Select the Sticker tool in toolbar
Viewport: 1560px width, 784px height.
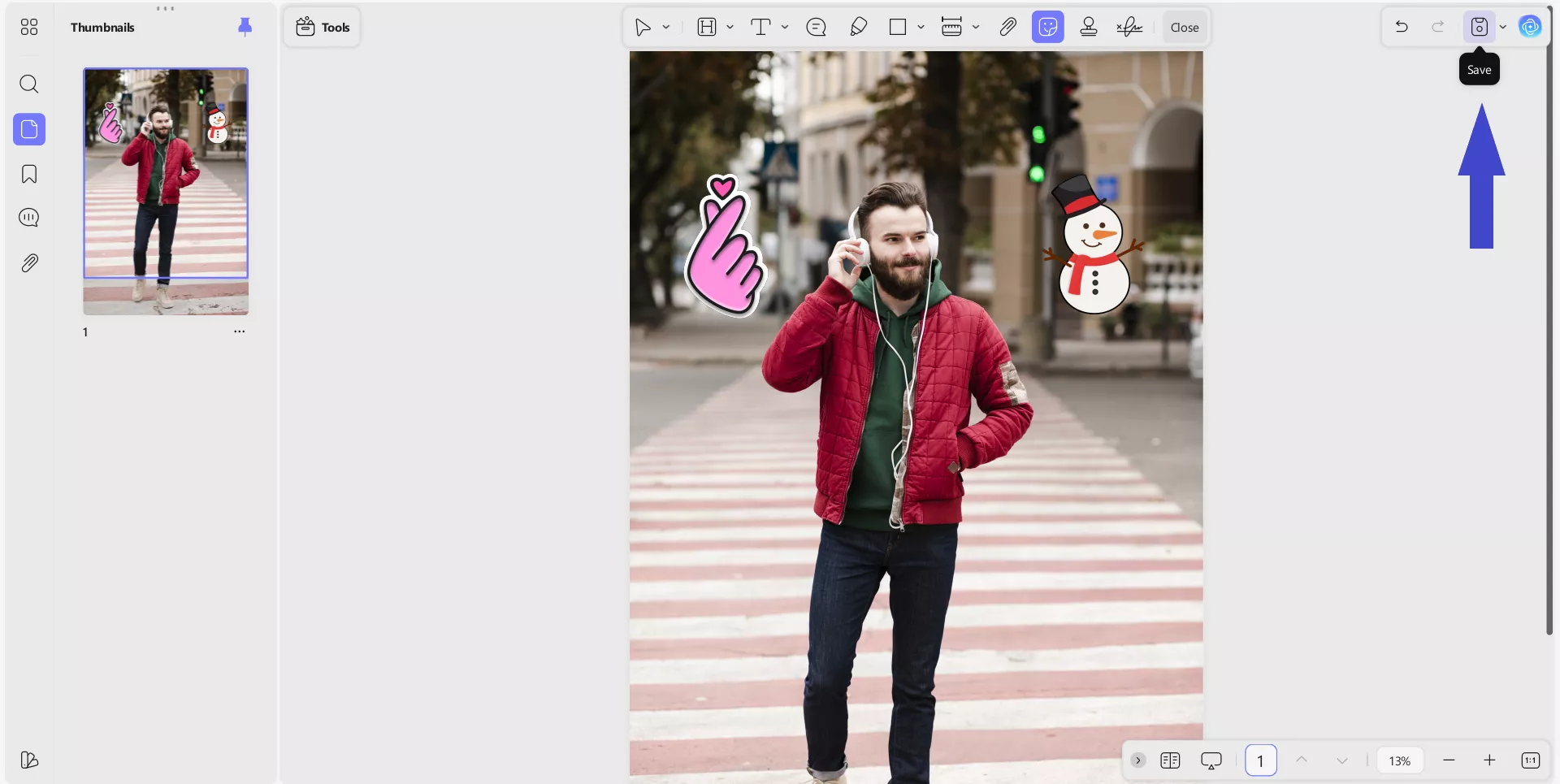[x=1047, y=28]
